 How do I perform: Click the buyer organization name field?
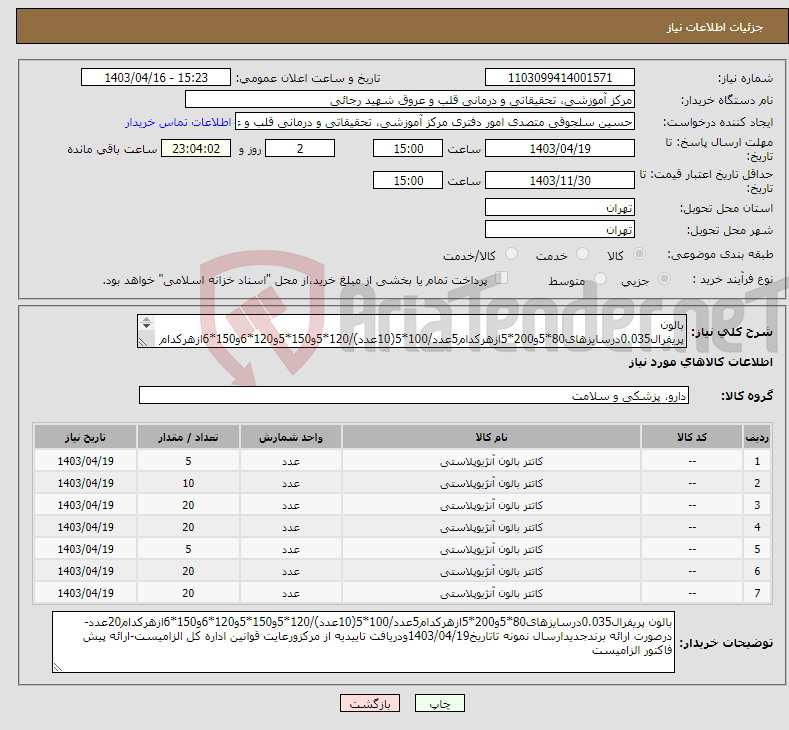coord(410,100)
